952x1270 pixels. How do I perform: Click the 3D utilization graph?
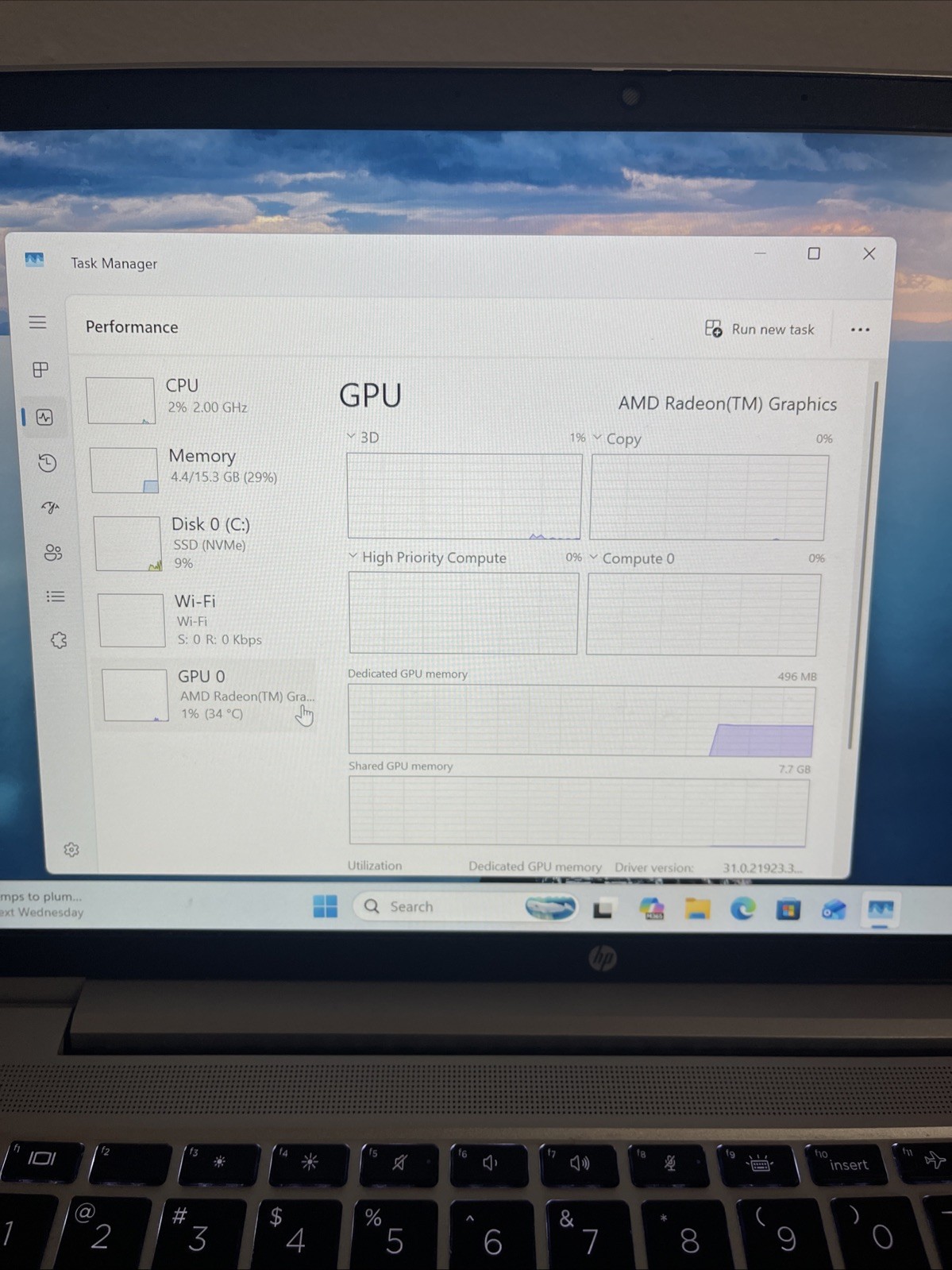[464, 496]
